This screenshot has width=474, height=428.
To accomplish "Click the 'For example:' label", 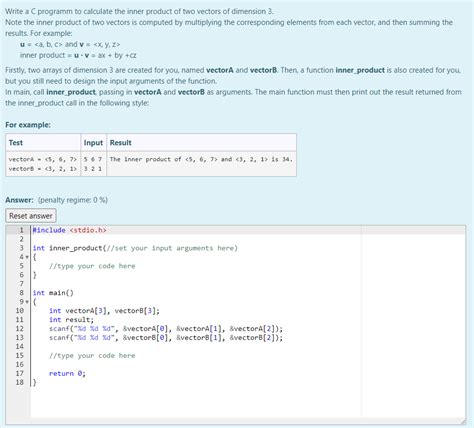I will point(28,125).
